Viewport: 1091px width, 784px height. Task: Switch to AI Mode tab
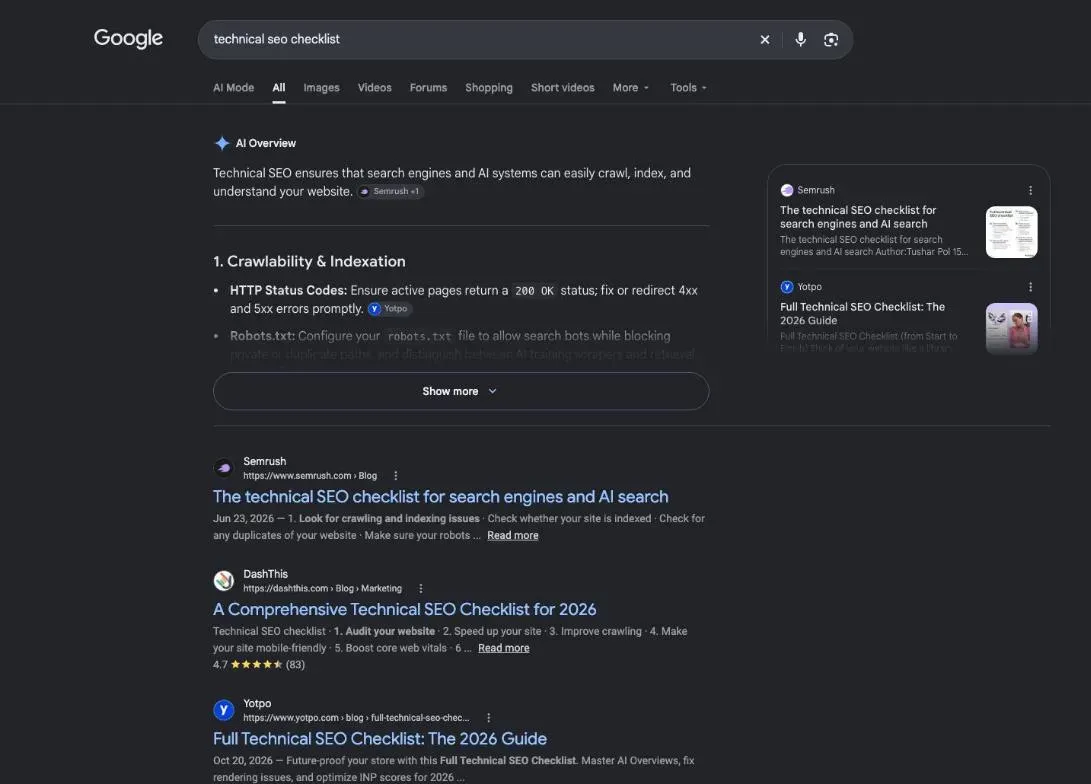pyautogui.click(x=233, y=88)
